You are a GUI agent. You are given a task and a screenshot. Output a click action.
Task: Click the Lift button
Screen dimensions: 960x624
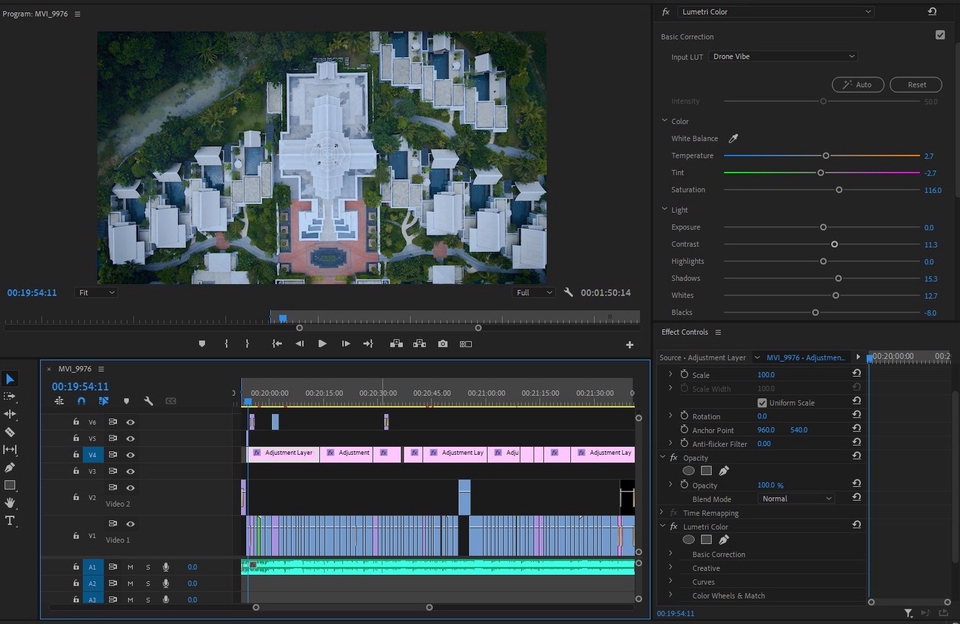point(396,344)
